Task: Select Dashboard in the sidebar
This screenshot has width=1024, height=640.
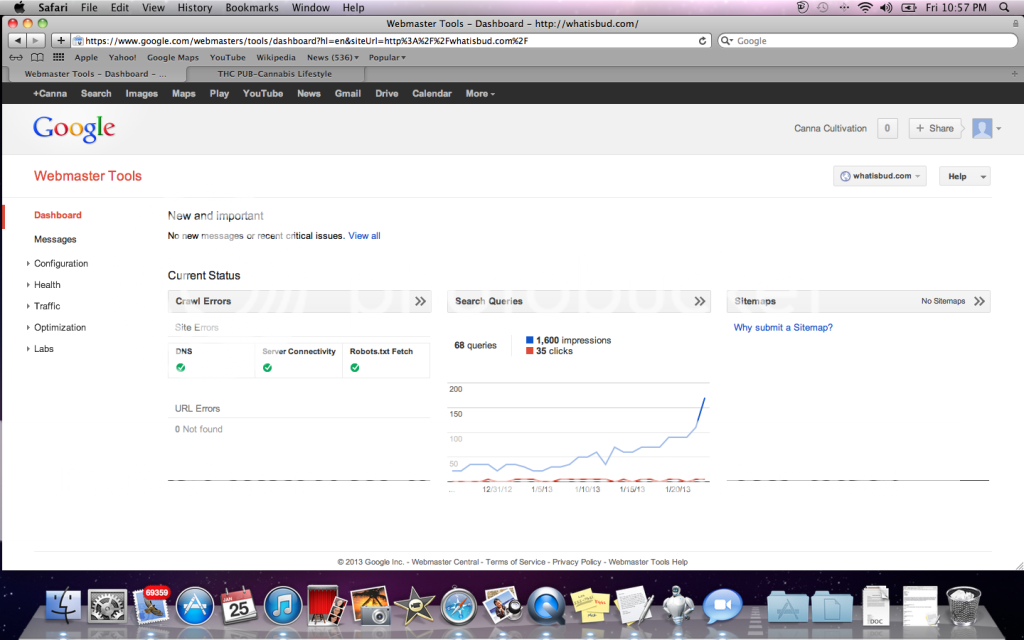Action: point(57,215)
